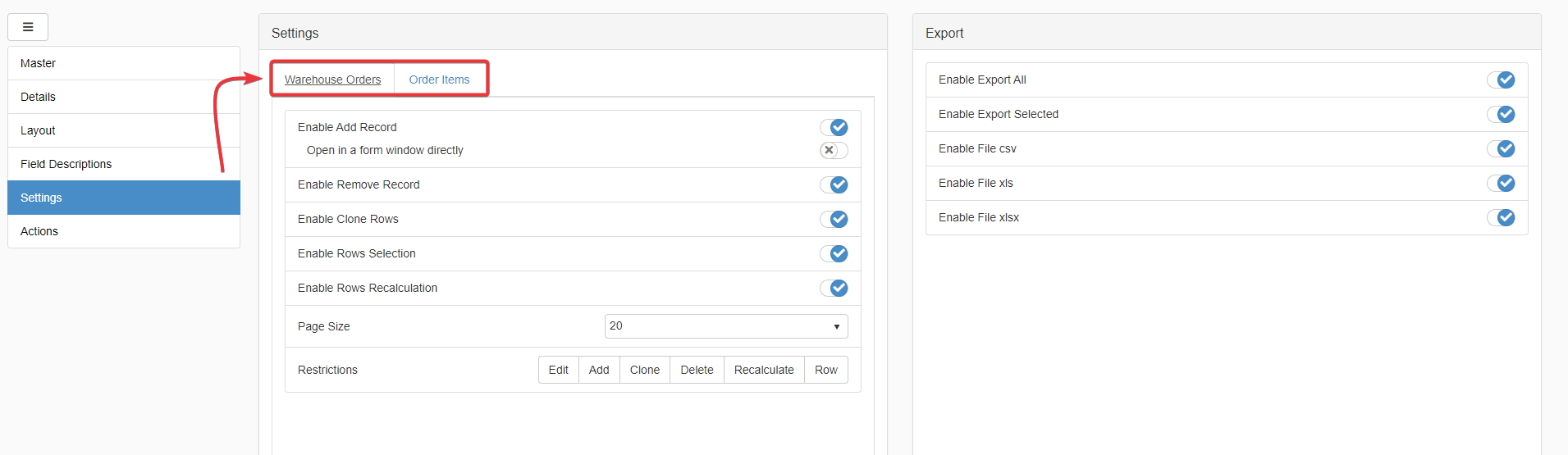Switch to the Order Items tab
The image size is (1568, 455).
(439, 80)
